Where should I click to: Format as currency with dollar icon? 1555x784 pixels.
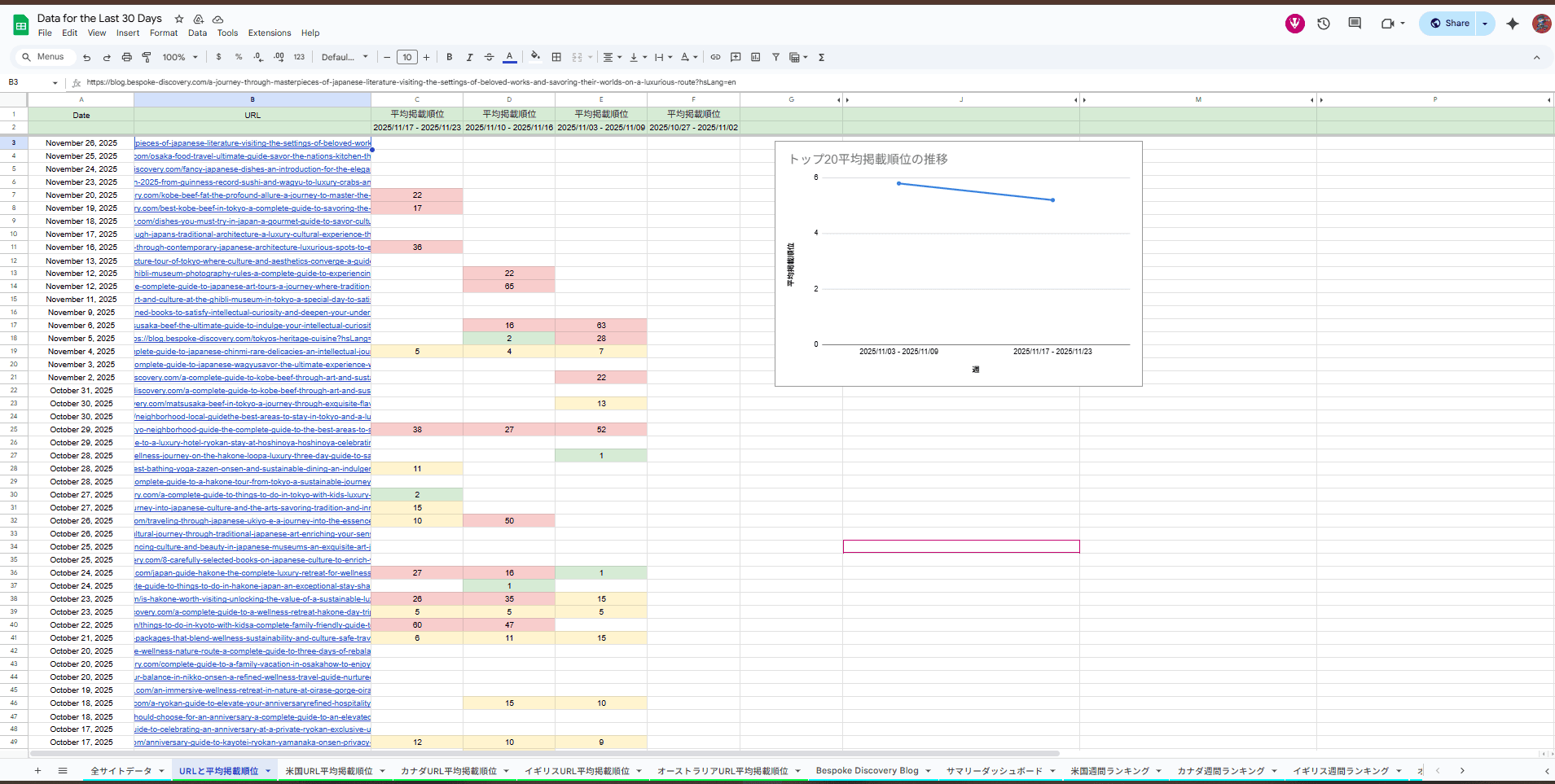(x=218, y=57)
